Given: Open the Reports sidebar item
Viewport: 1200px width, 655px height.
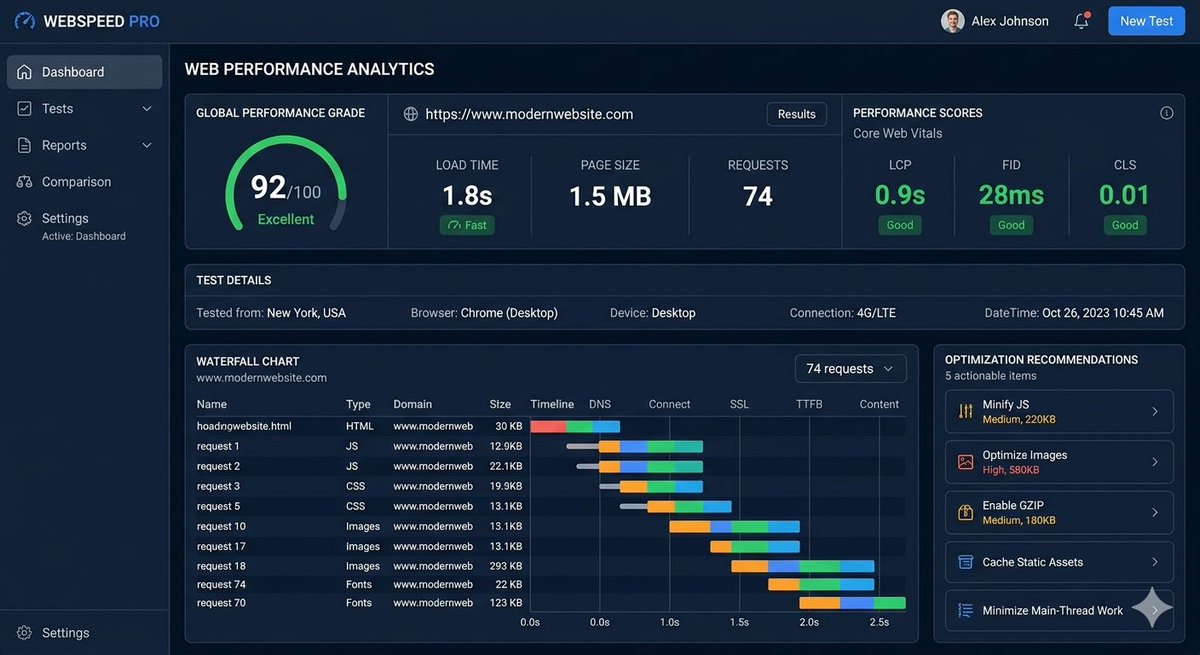Looking at the screenshot, I should click(x=84, y=145).
